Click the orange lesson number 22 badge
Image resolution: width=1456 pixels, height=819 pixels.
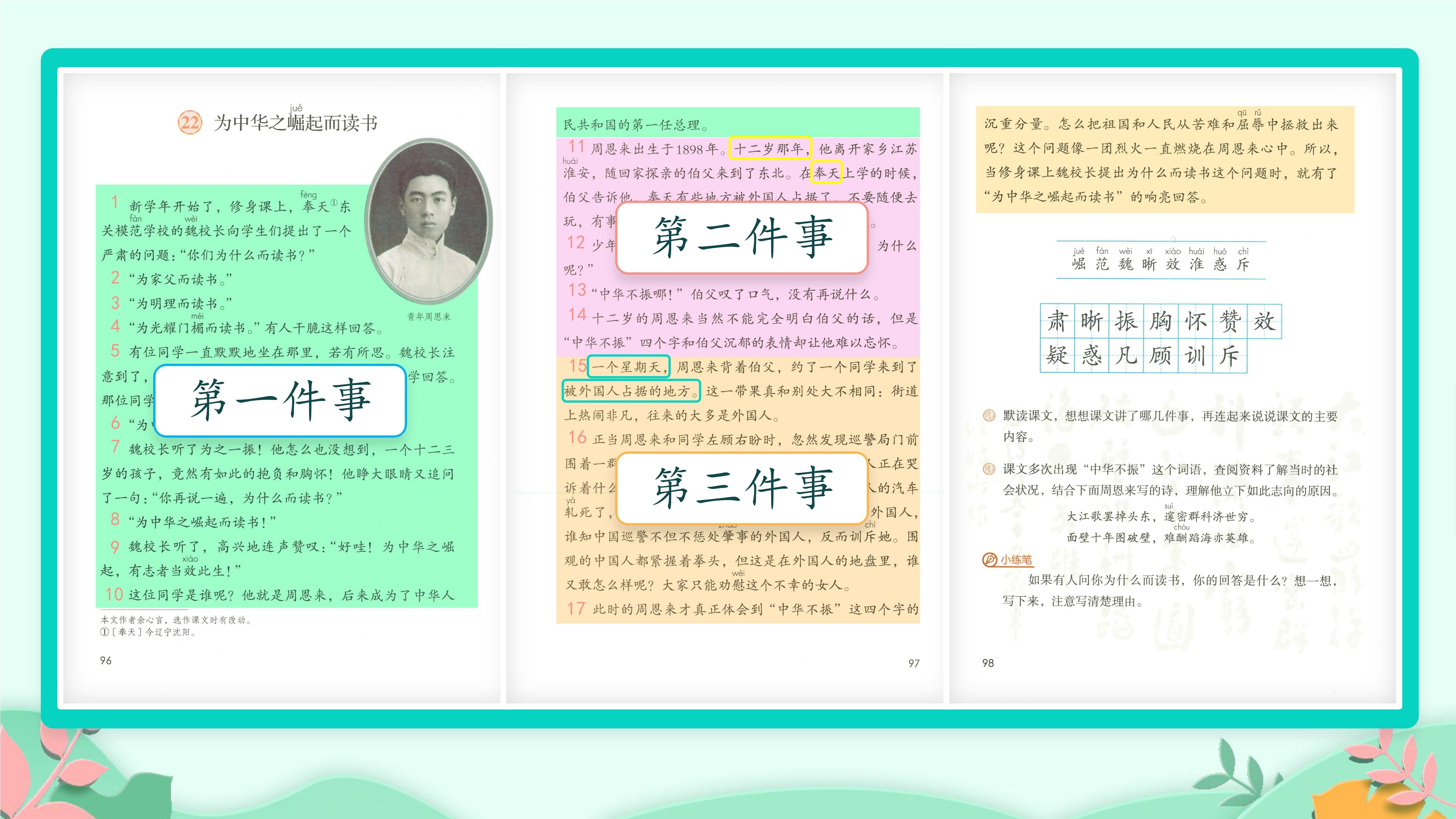(189, 123)
